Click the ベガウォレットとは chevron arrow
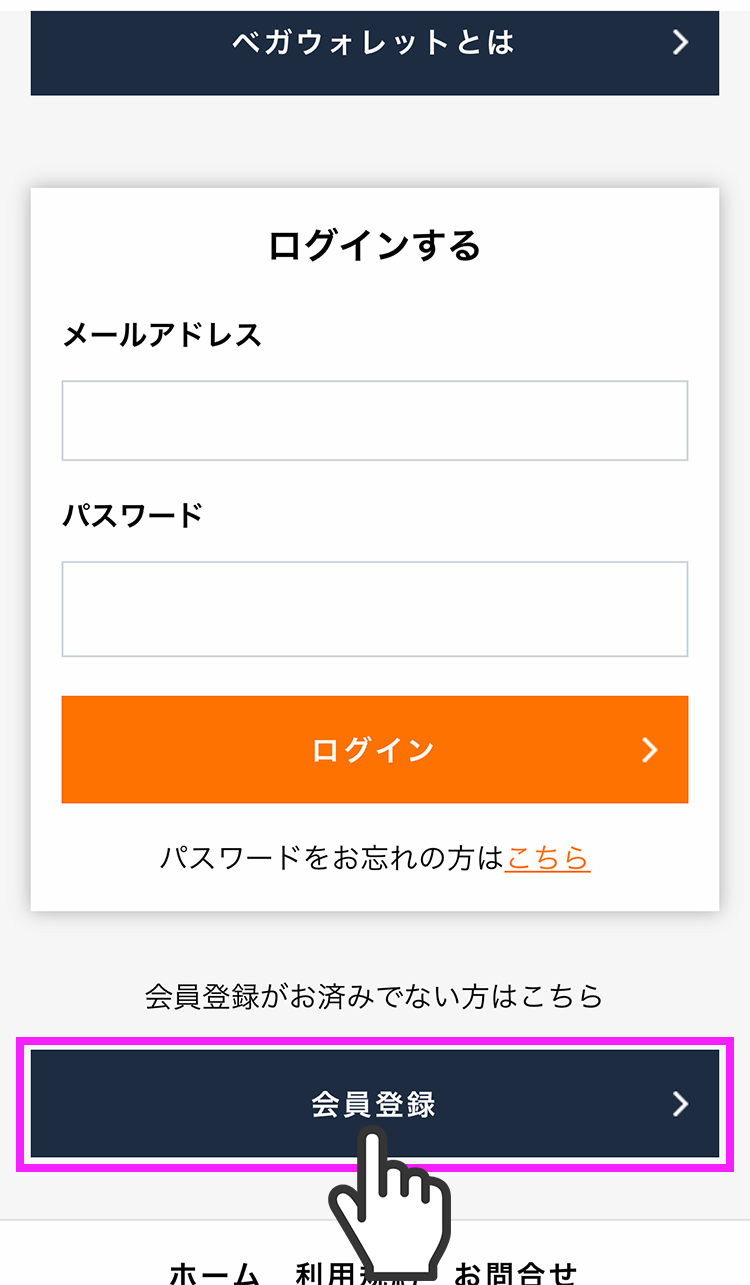This screenshot has width=750, height=1285. 680,42
